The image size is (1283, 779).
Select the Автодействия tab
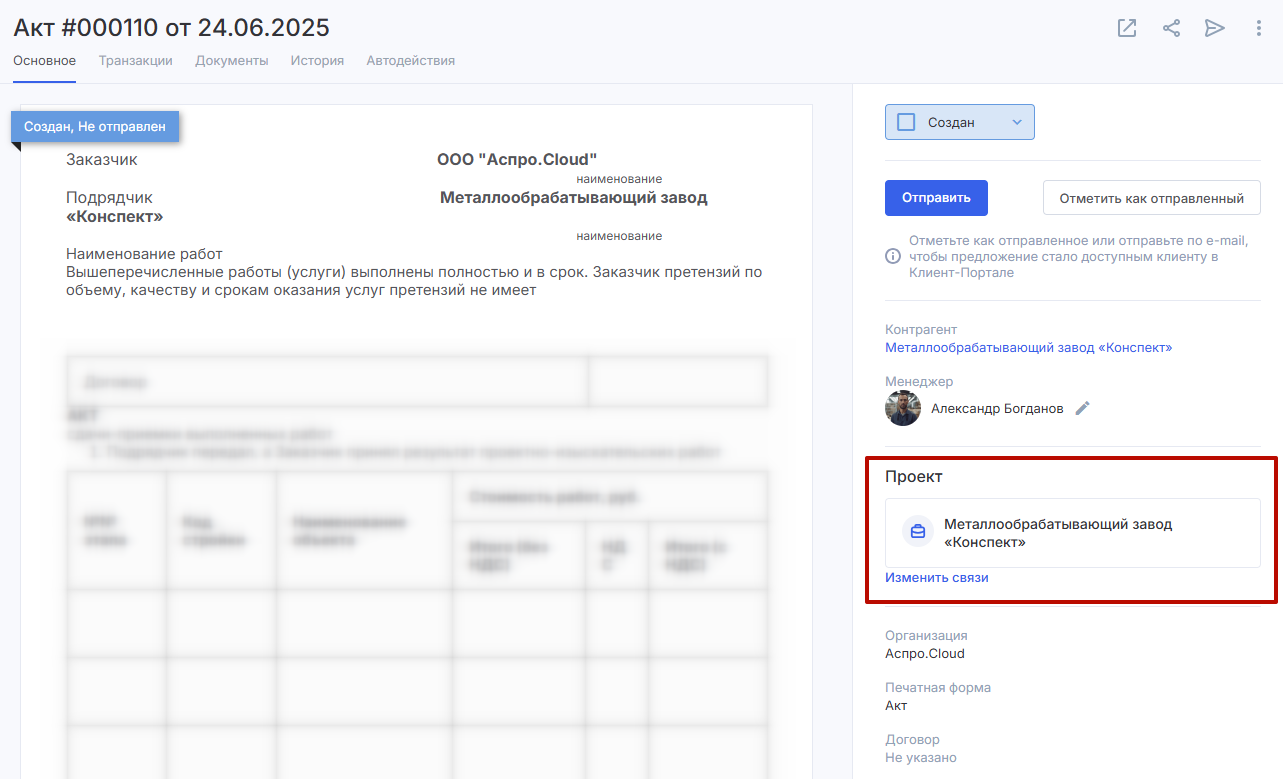click(x=410, y=61)
